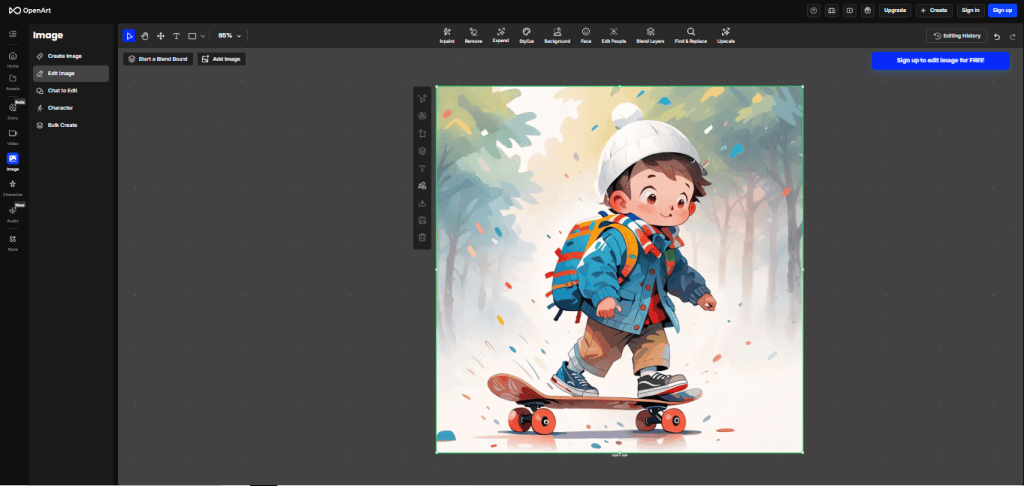
Task: Choose the Blend Layers tool
Action: click(x=650, y=35)
